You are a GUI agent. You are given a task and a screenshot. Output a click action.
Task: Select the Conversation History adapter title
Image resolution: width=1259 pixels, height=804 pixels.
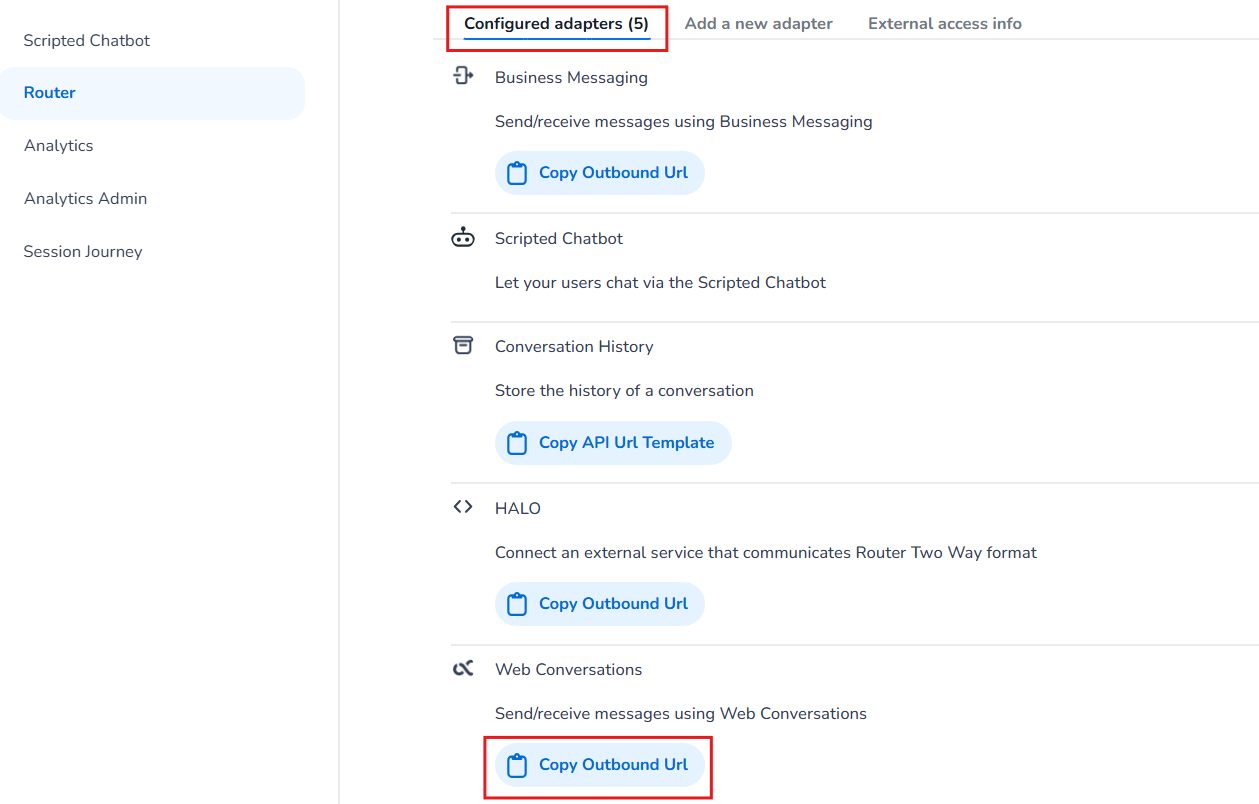coord(574,346)
